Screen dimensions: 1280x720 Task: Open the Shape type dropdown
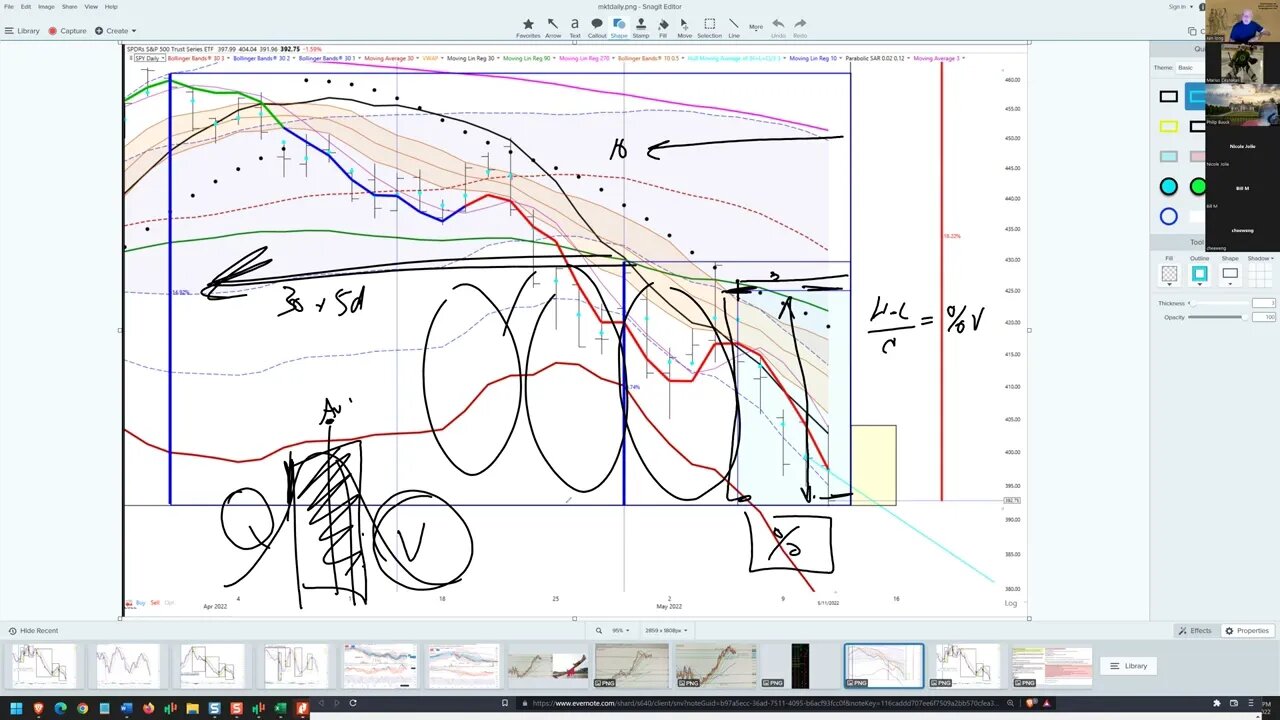(x=1230, y=274)
